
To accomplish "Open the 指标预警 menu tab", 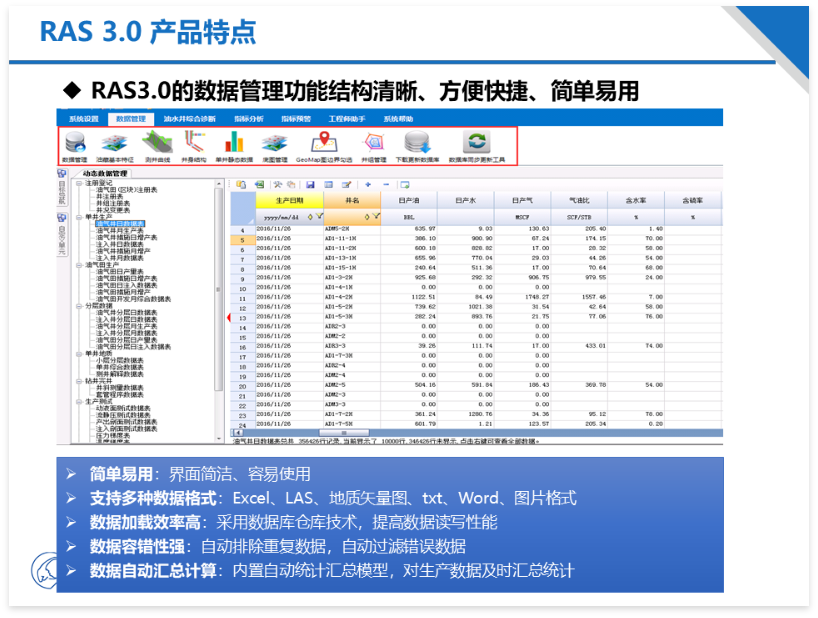I will [296, 119].
